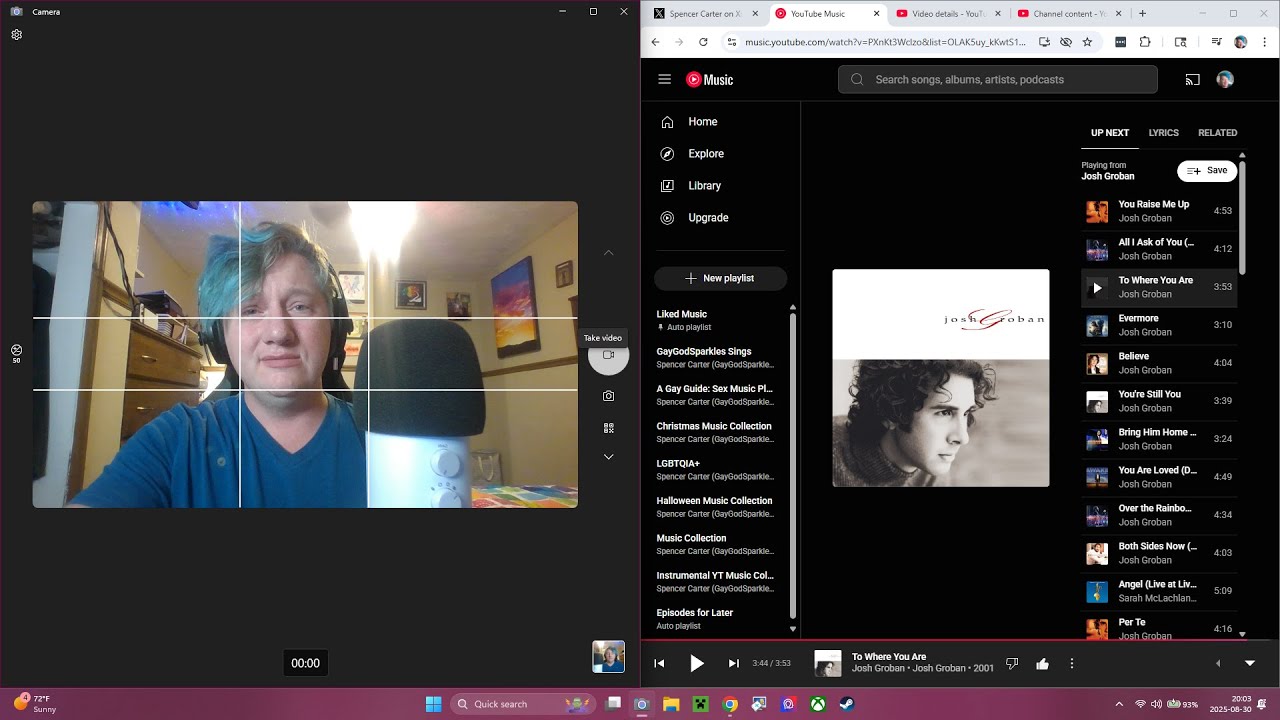Select Believe in the up next list
This screenshot has width=1280, height=720.
click(x=1159, y=363)
